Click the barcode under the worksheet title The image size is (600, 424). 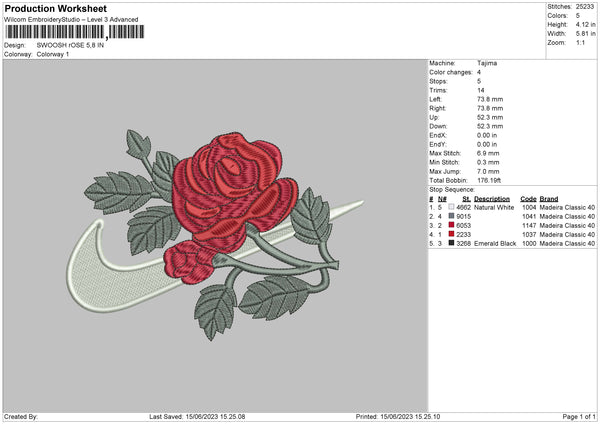[75, 32]
